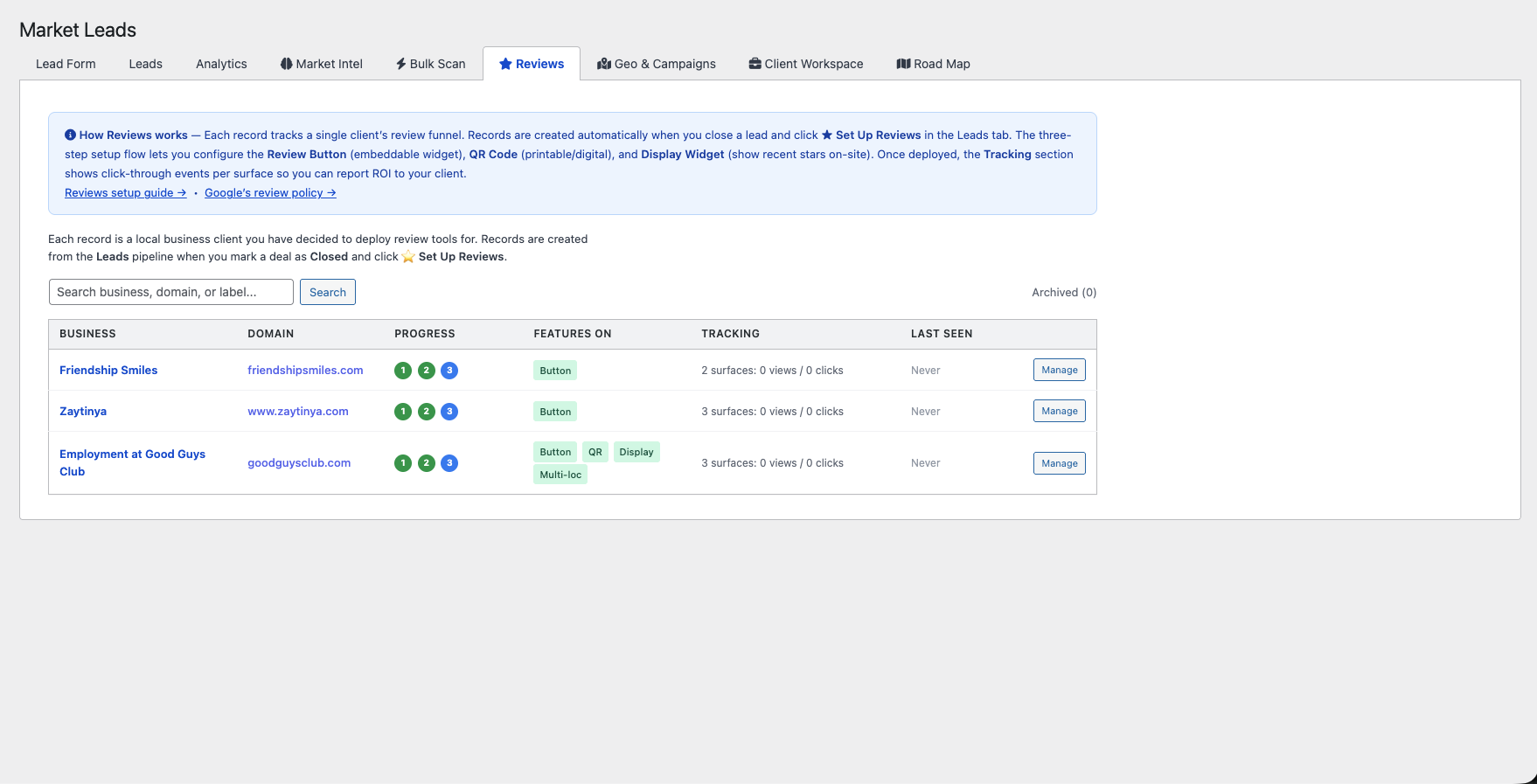Click the info icon beside How Reviews works
The height and width of the screenshot is (784, 1537).
click(x=70, y=135)
